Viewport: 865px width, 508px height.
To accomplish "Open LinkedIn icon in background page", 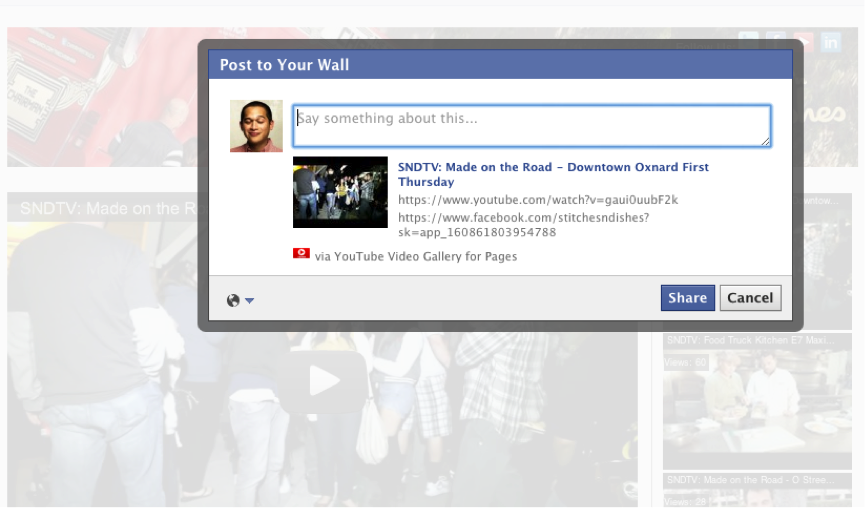I will click(x=830, y=41).
